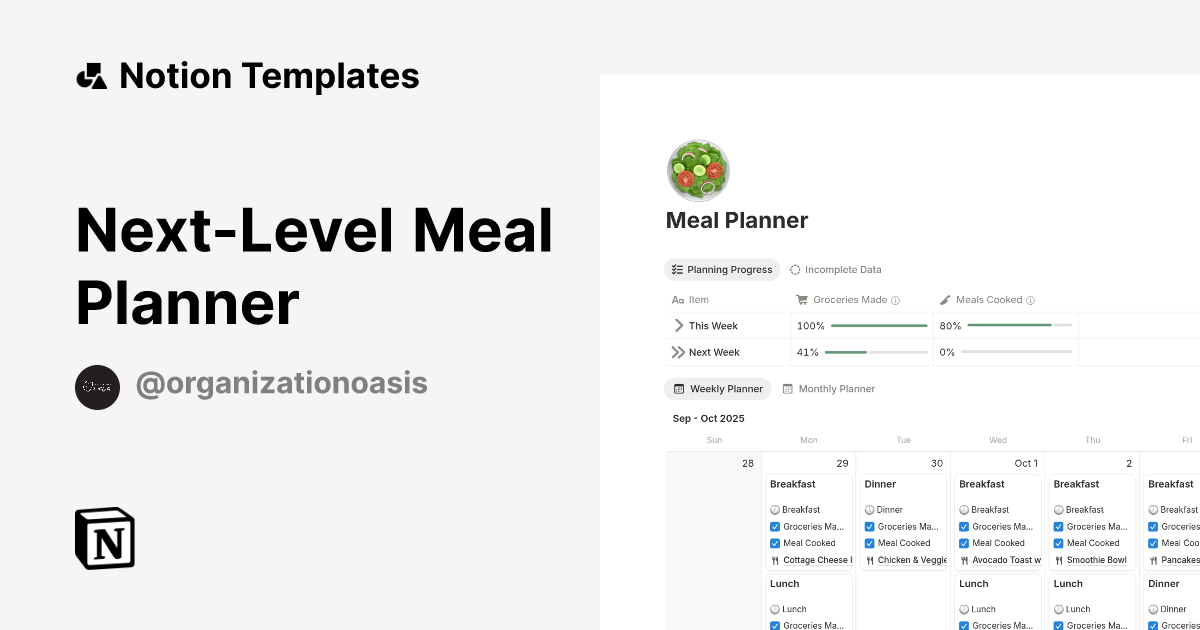
Task: Click the Notion logo in the bottom left
Action: [104, 538]
